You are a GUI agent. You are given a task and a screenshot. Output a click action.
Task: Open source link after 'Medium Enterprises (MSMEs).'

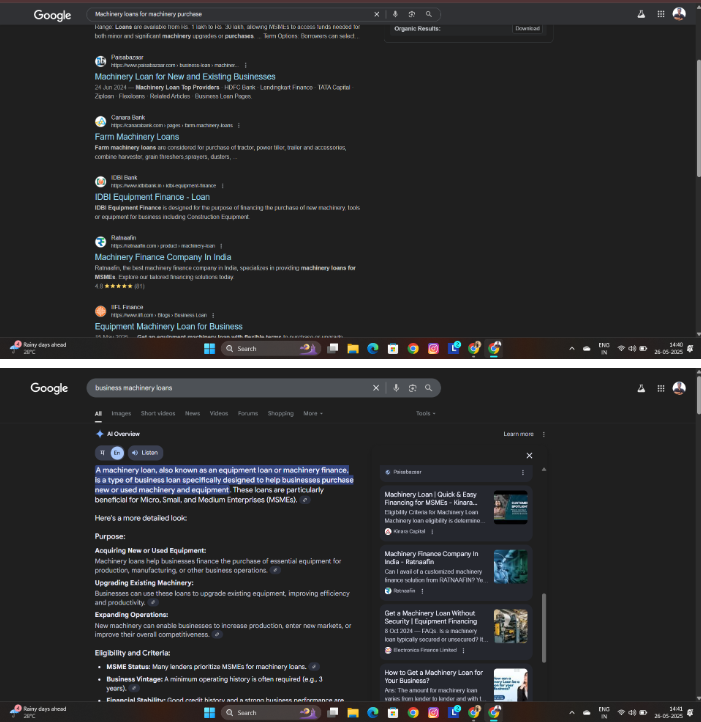(305, 500)
